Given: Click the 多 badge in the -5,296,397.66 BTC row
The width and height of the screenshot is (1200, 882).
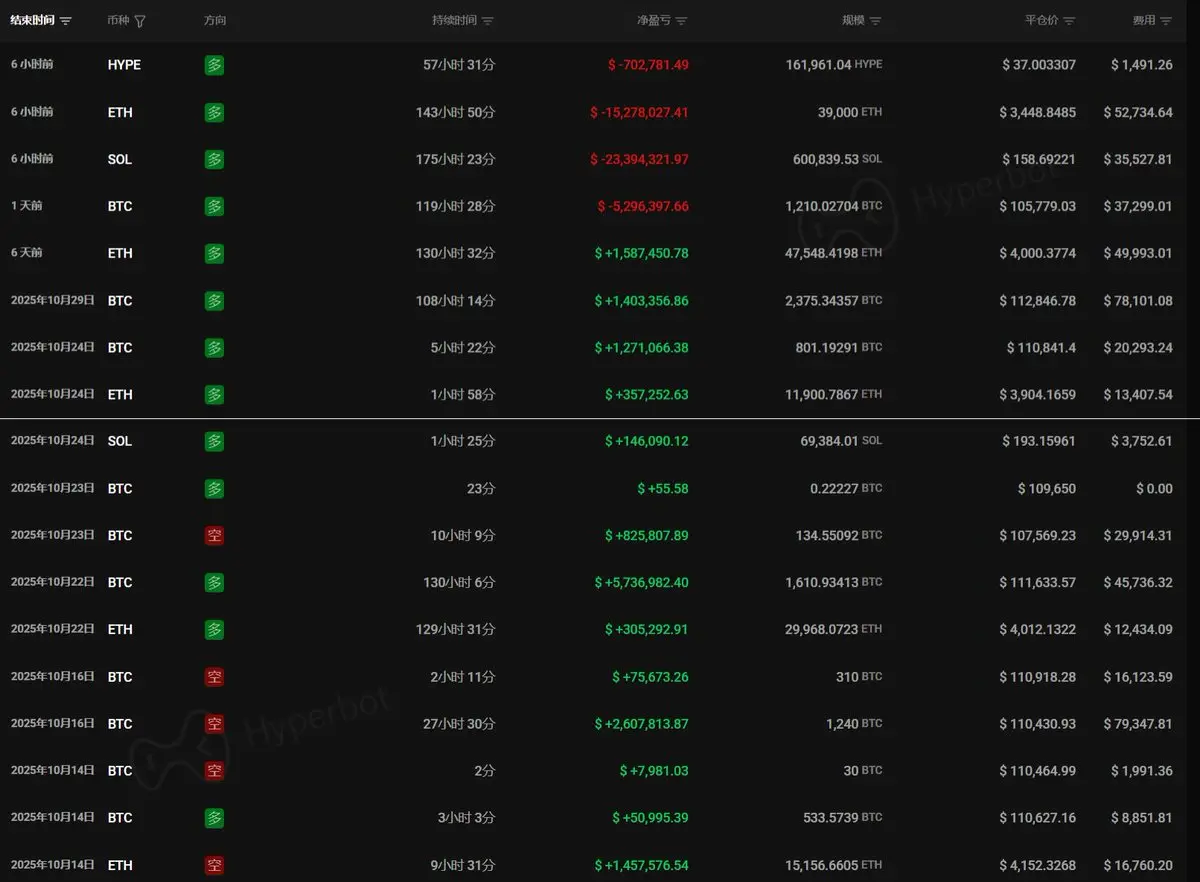Looking at the screenshot, I should [214, 206].
